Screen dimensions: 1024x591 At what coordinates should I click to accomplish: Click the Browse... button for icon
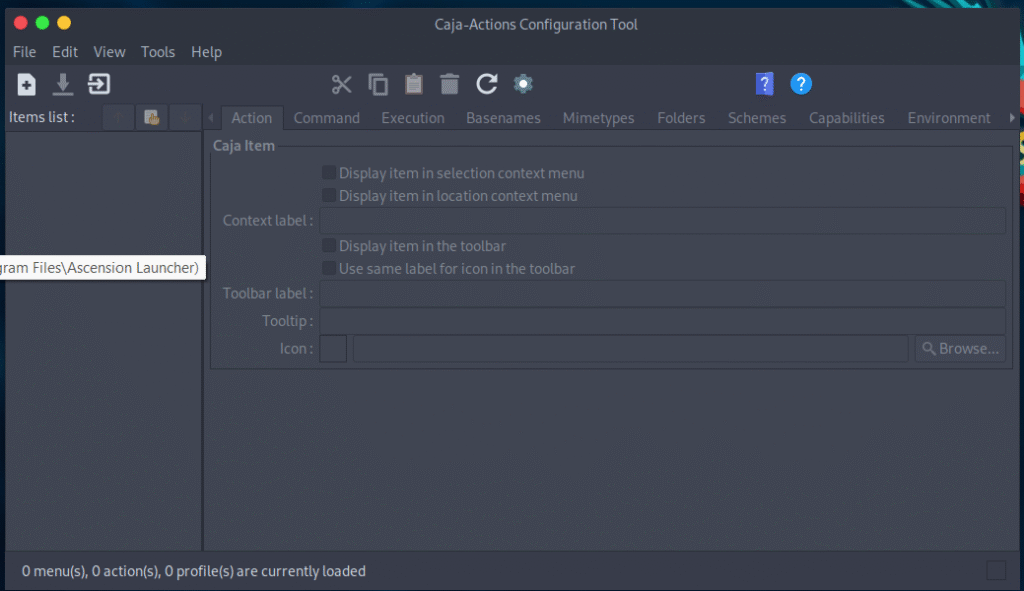(x=960, y=349)
